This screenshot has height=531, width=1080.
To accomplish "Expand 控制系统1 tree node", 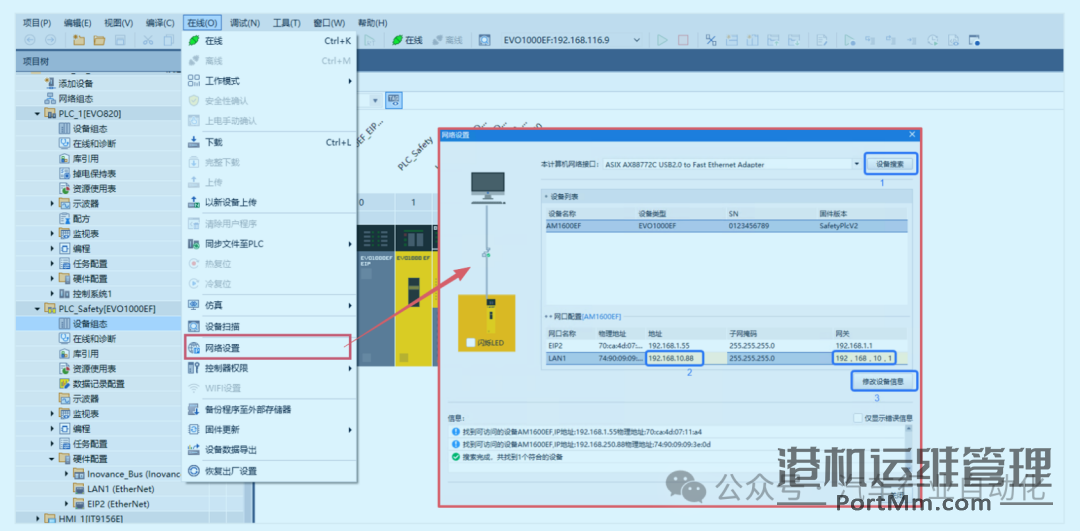I will pyautogui.click(x=52, y=293).
